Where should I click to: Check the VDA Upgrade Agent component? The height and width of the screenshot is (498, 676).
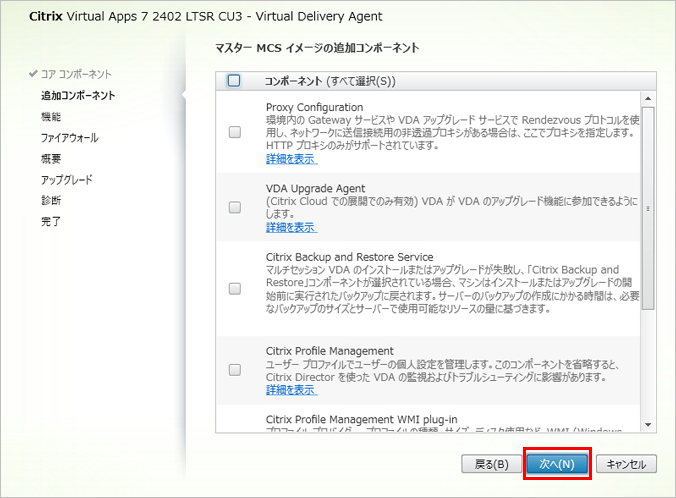click(234, 208)
